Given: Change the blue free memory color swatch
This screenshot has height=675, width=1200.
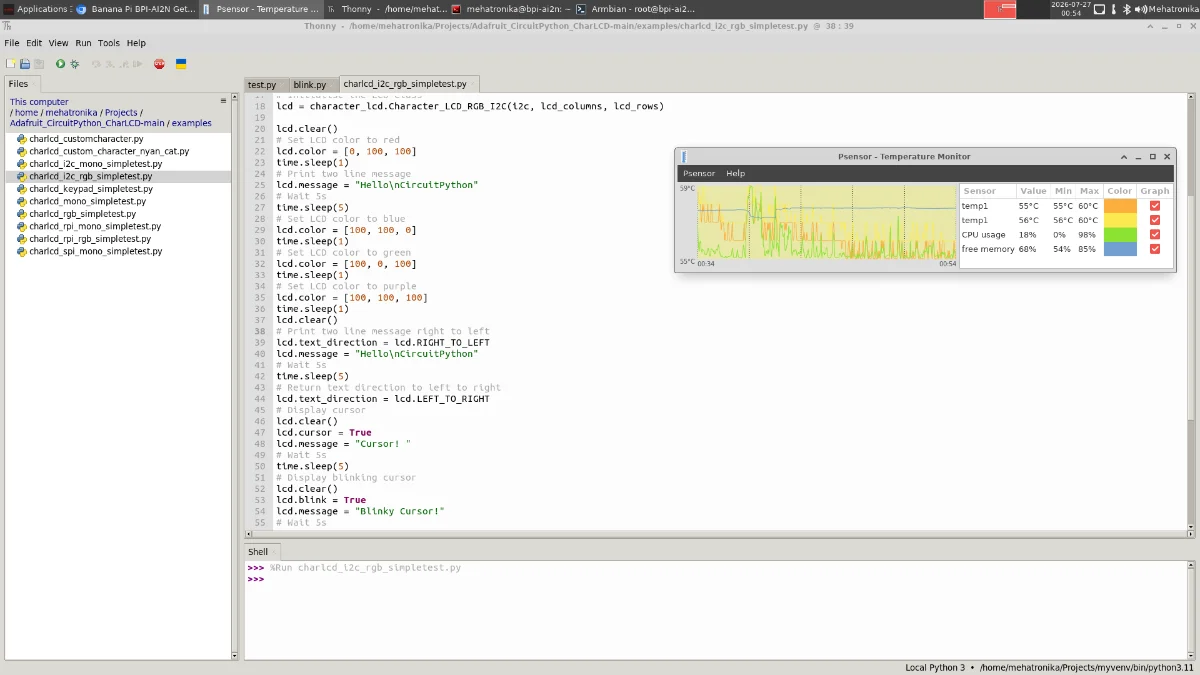Looking at the screenshot, I should (1120, 249).
